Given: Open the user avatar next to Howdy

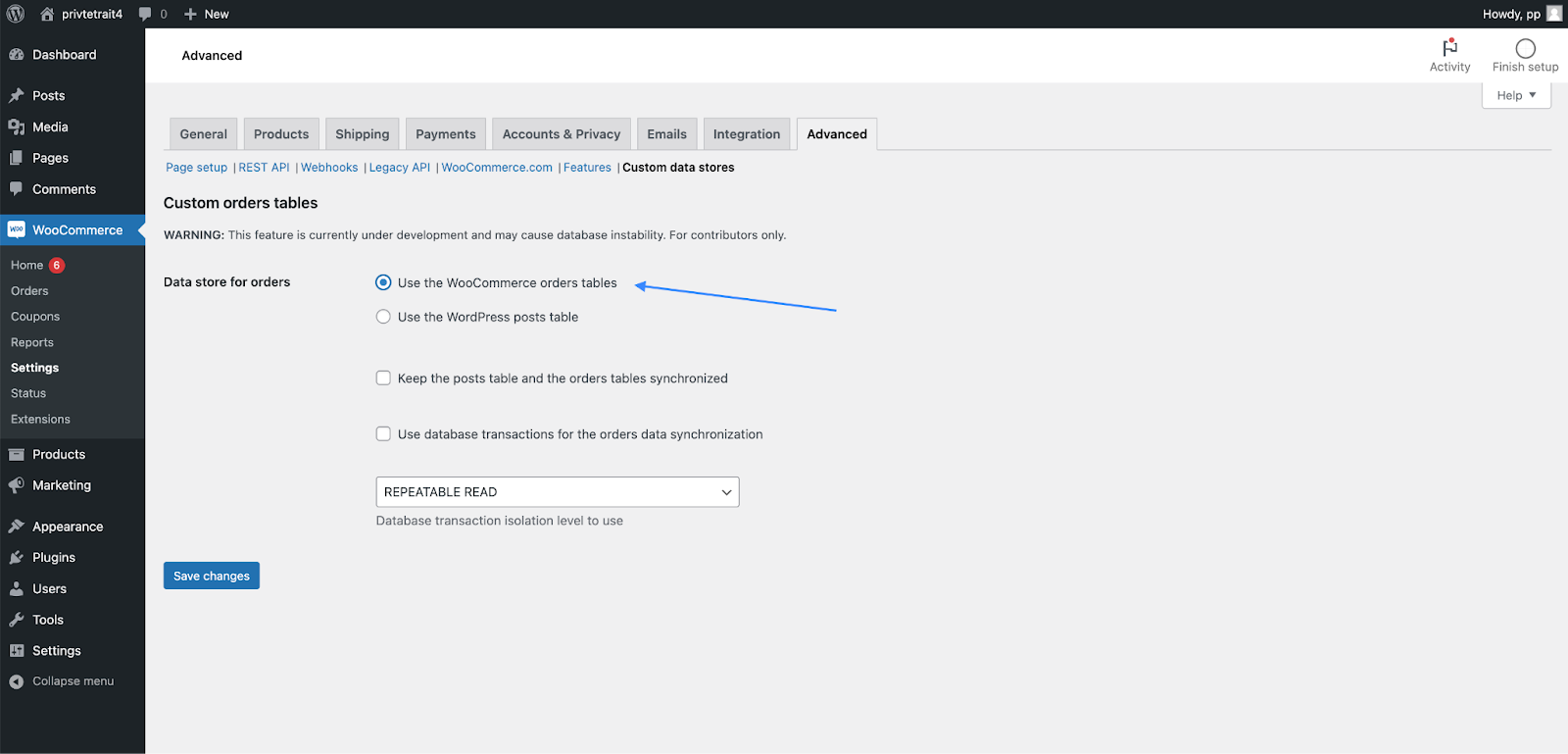Looking at the screenshot, I should pyautogui.click(x=1554, y=14).
